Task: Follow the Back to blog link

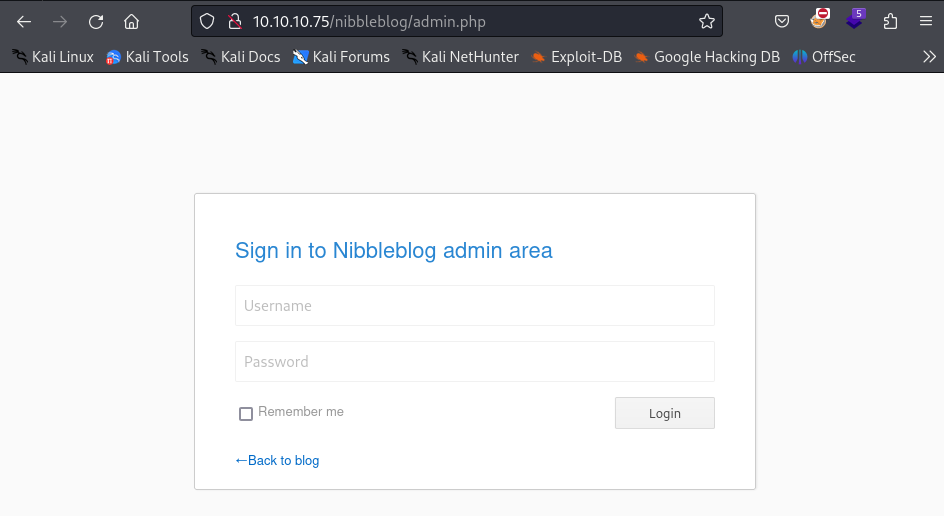Action: pos(277,461)
